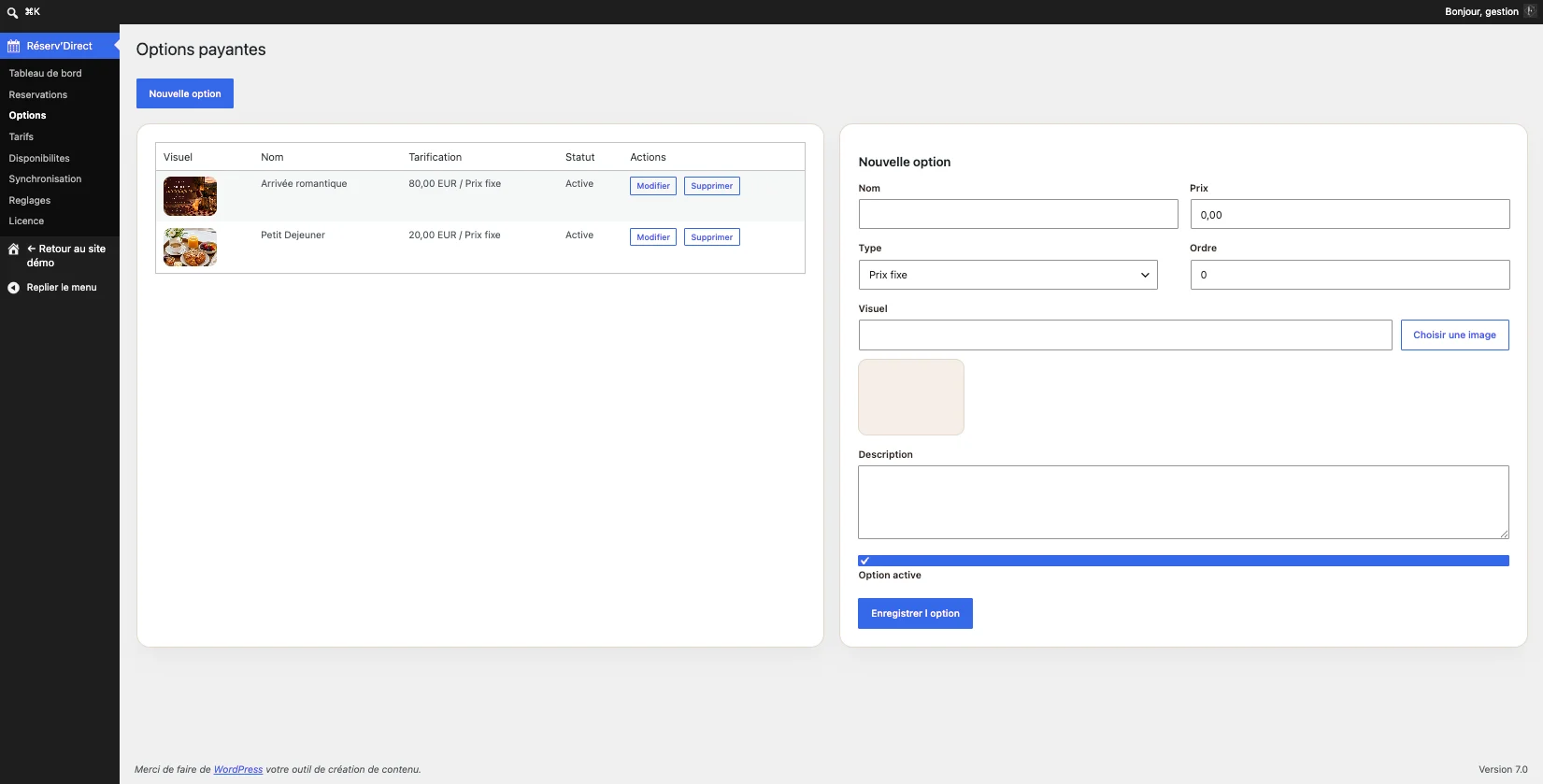This screenshot has width=1543, height=784.
Task: Open the Tarifs sidebar item
Action: click(21, 136)
